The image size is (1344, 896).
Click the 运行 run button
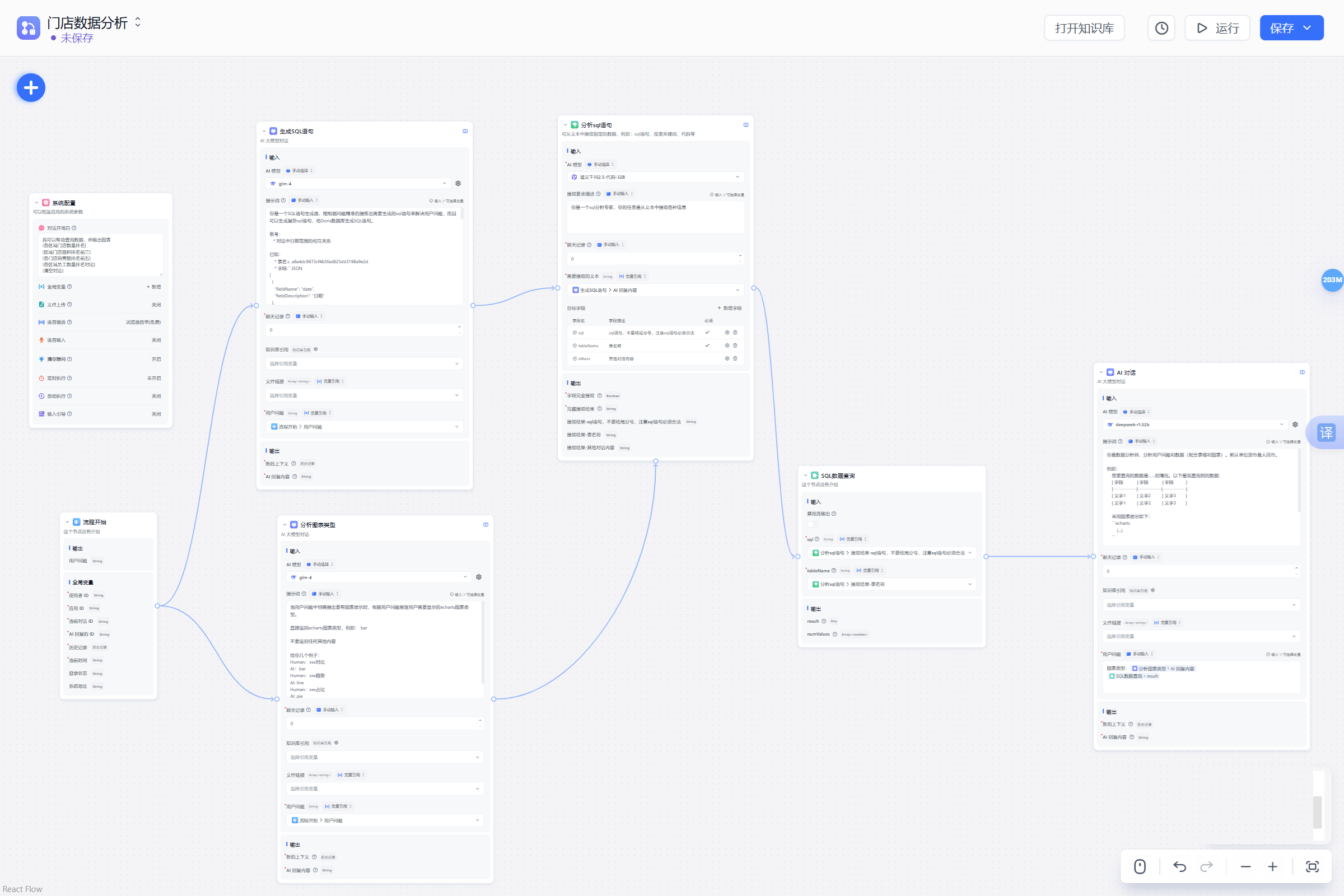[1217, 28]
